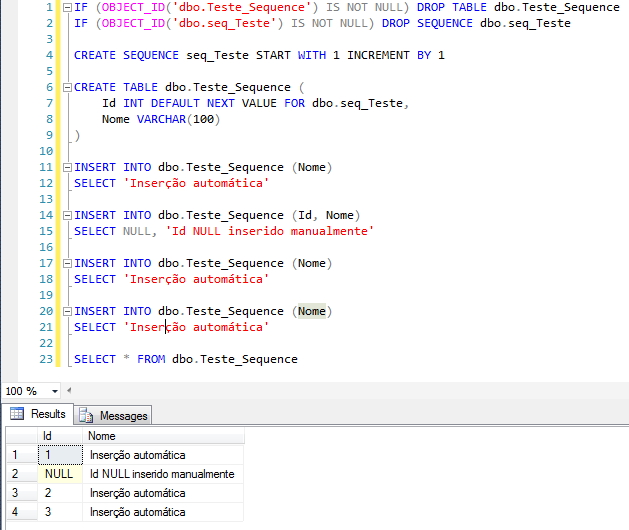Click 'Inserção automática' in result row 3
The height and width of the screenshot is (530, 629).
pyautogui.click(x=163, y=493)
